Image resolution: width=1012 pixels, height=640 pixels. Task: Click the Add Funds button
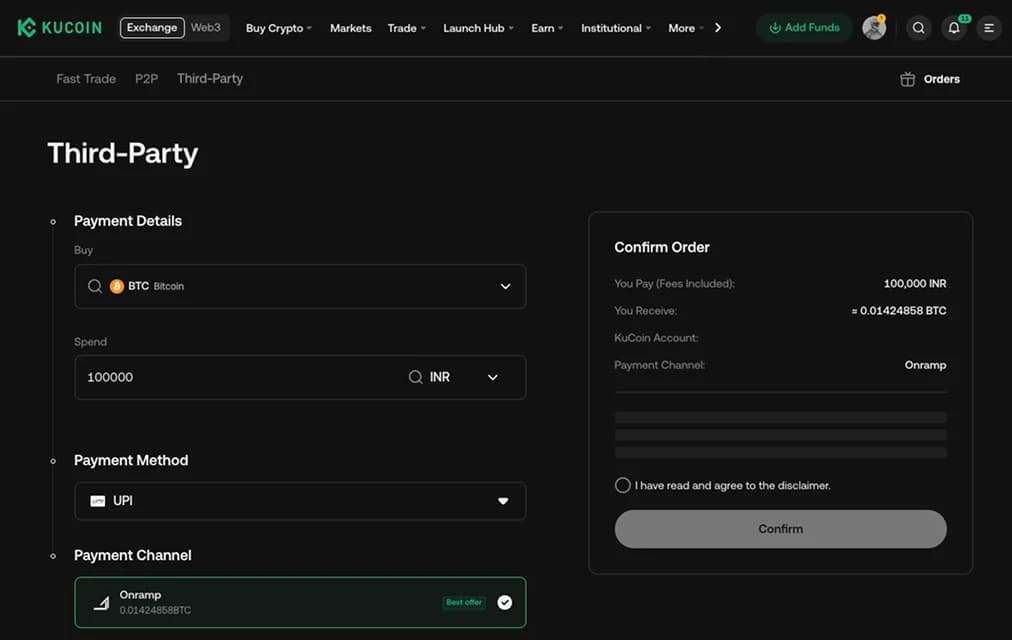tap(804, 28)
